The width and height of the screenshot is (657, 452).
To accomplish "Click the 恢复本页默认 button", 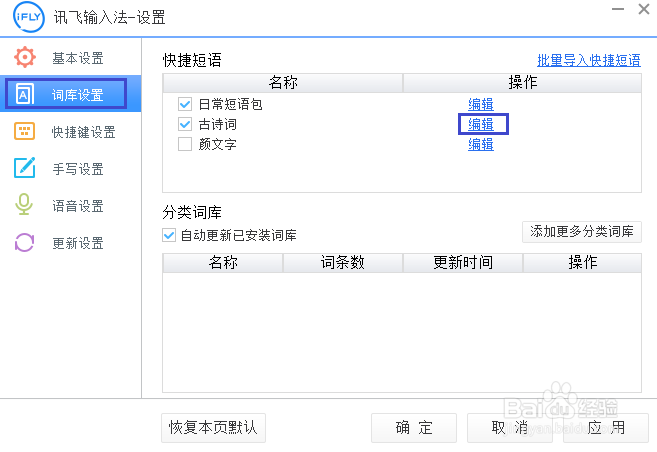I will tap(213, 428).
